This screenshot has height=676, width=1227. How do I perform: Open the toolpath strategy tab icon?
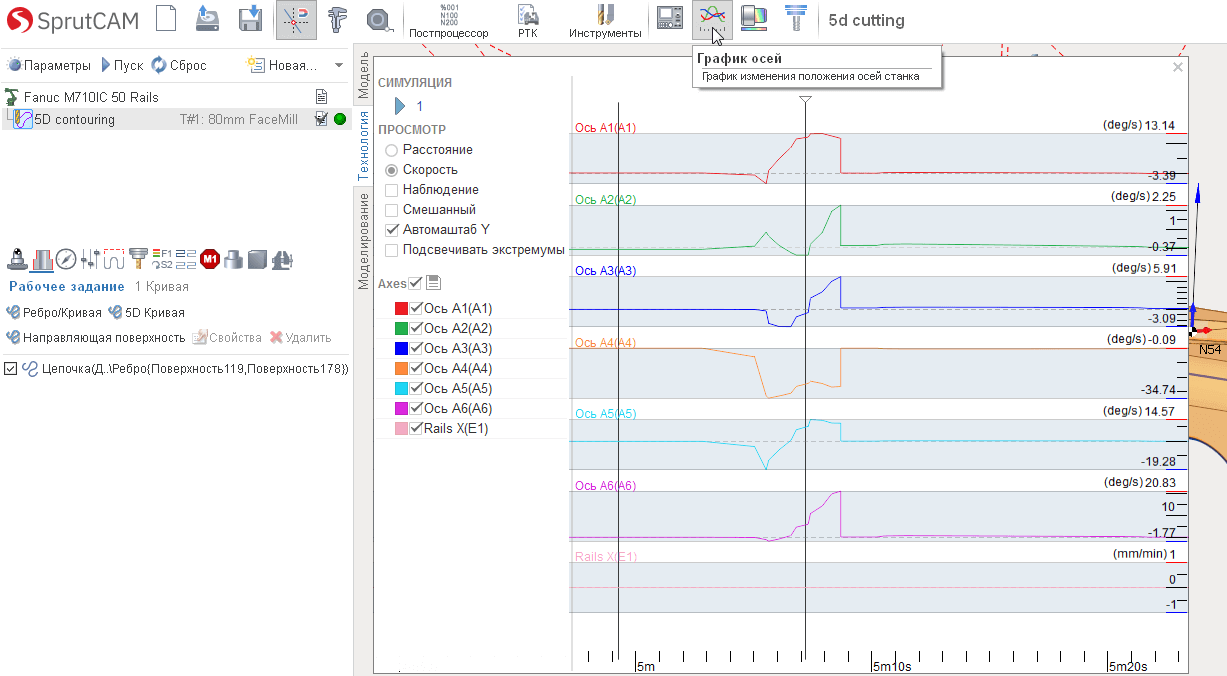tap(114, 259)
